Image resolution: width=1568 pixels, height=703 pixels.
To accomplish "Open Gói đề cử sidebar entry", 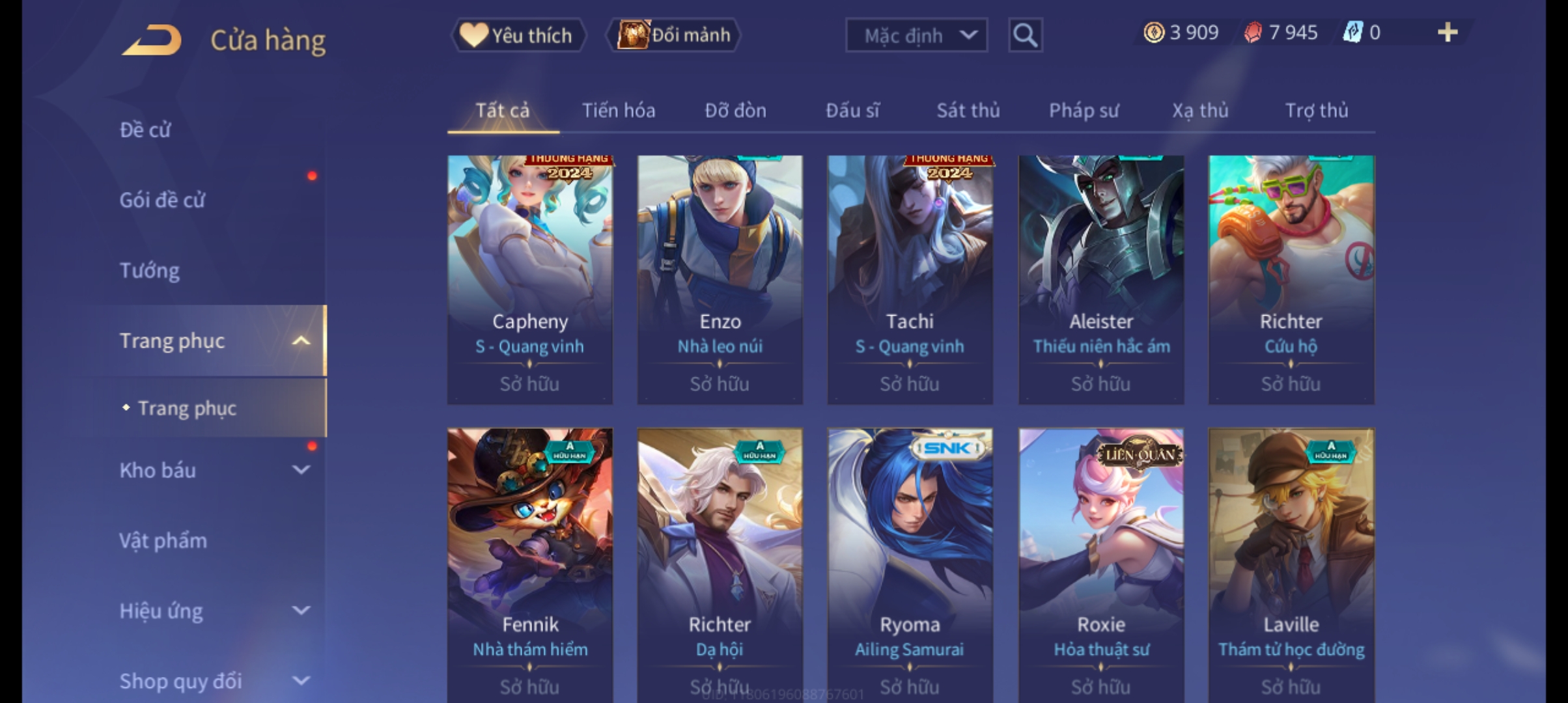I will pos(161,200).
